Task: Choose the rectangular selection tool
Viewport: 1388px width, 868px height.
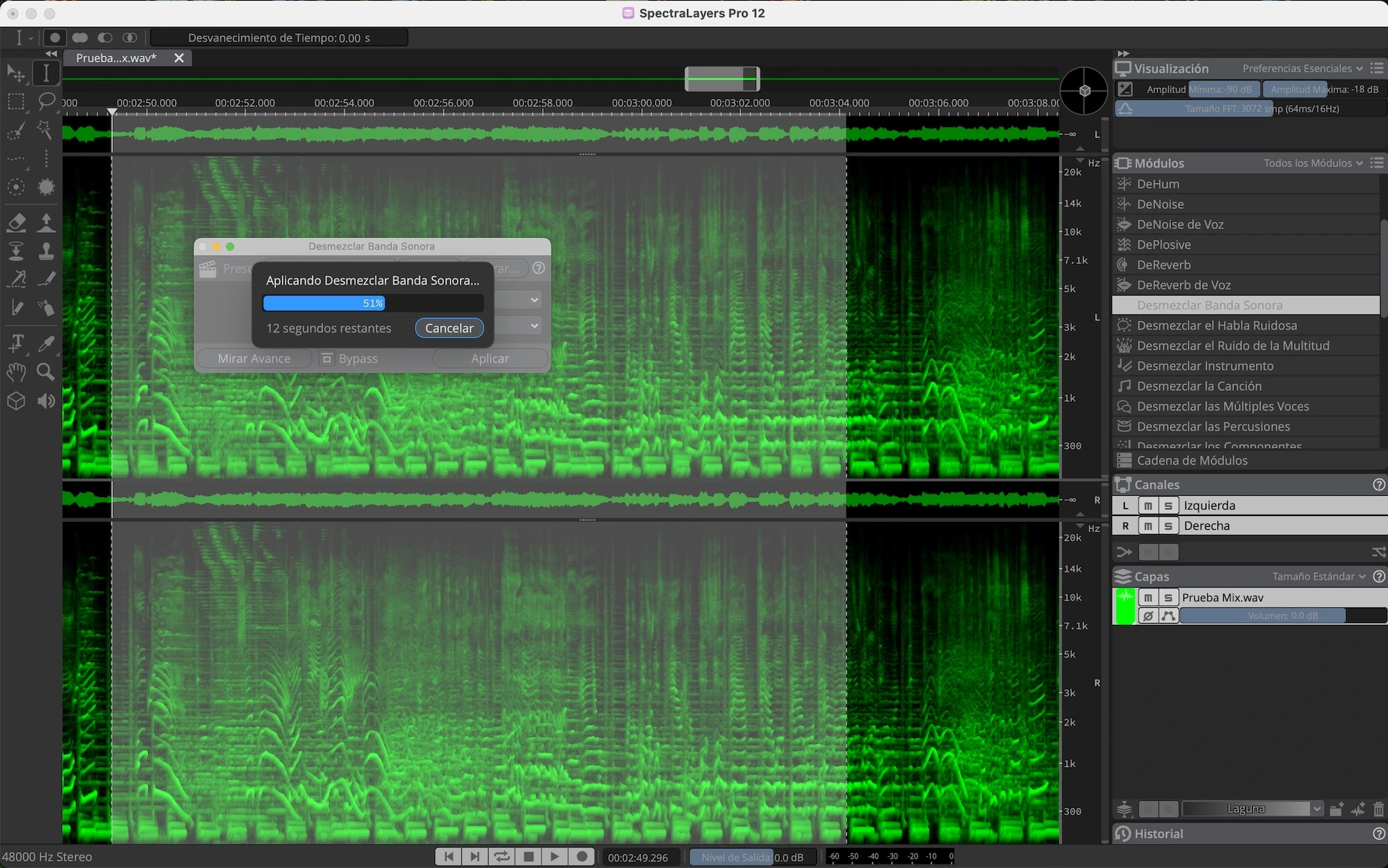Action: pos(16,101)
